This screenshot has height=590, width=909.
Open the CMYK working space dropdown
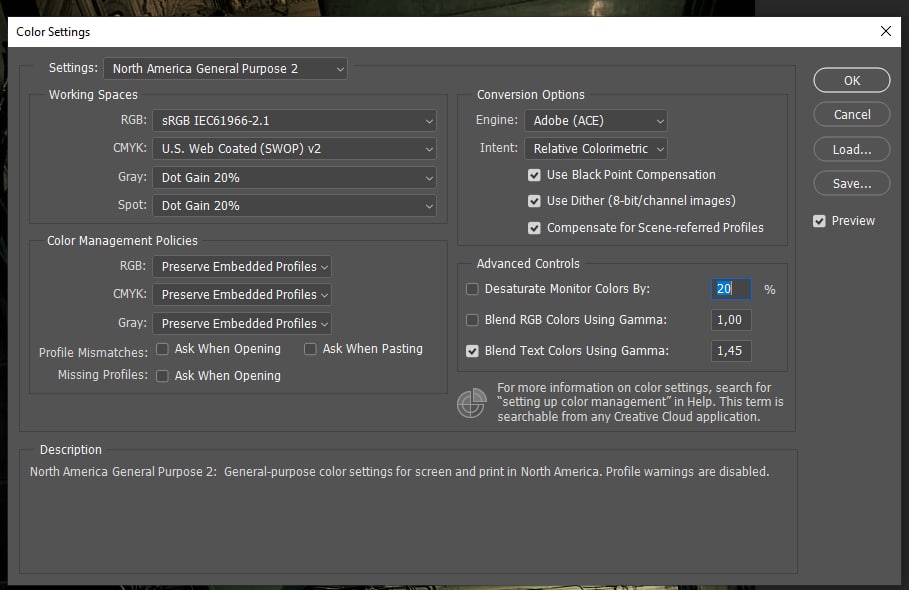294,148
